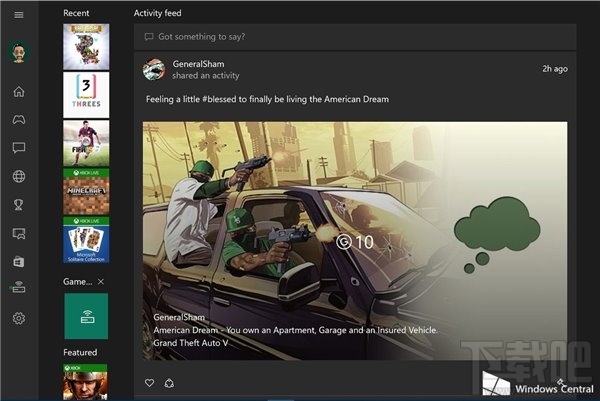
Task: Go to Home in sidebar
Action: [x=18, y=92]
